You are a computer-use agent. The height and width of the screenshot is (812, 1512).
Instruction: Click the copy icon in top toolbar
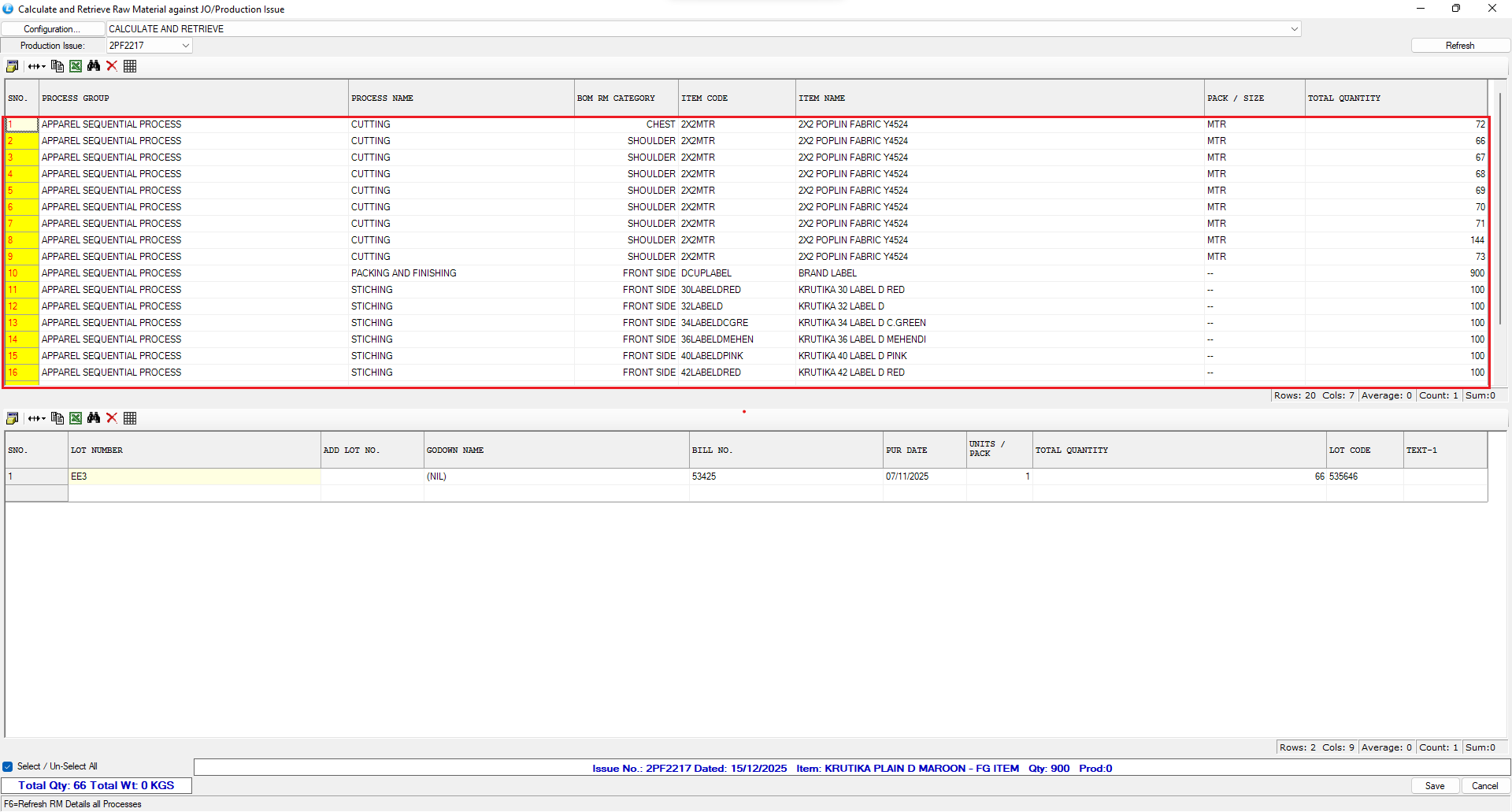[57, 66]
